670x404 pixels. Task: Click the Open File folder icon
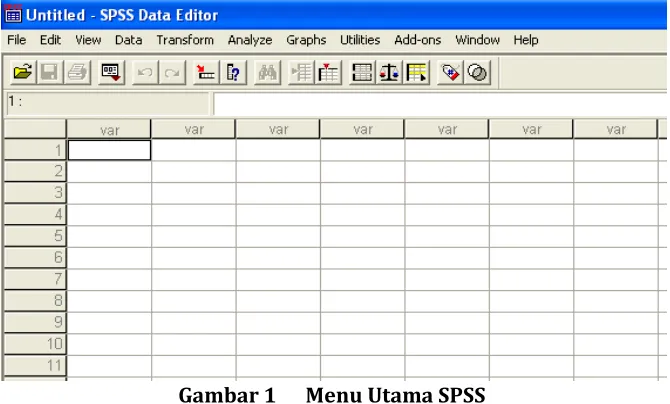23,72
